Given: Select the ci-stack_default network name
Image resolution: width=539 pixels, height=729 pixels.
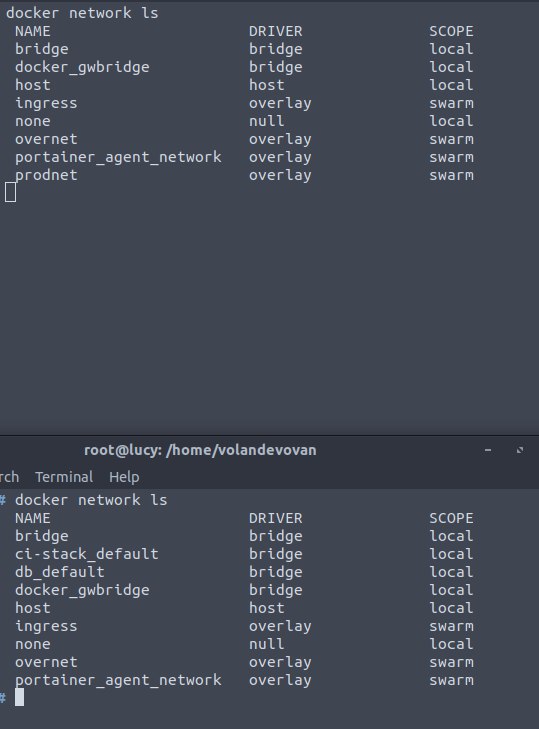Looking at the screenshot, I should point(87,554).
